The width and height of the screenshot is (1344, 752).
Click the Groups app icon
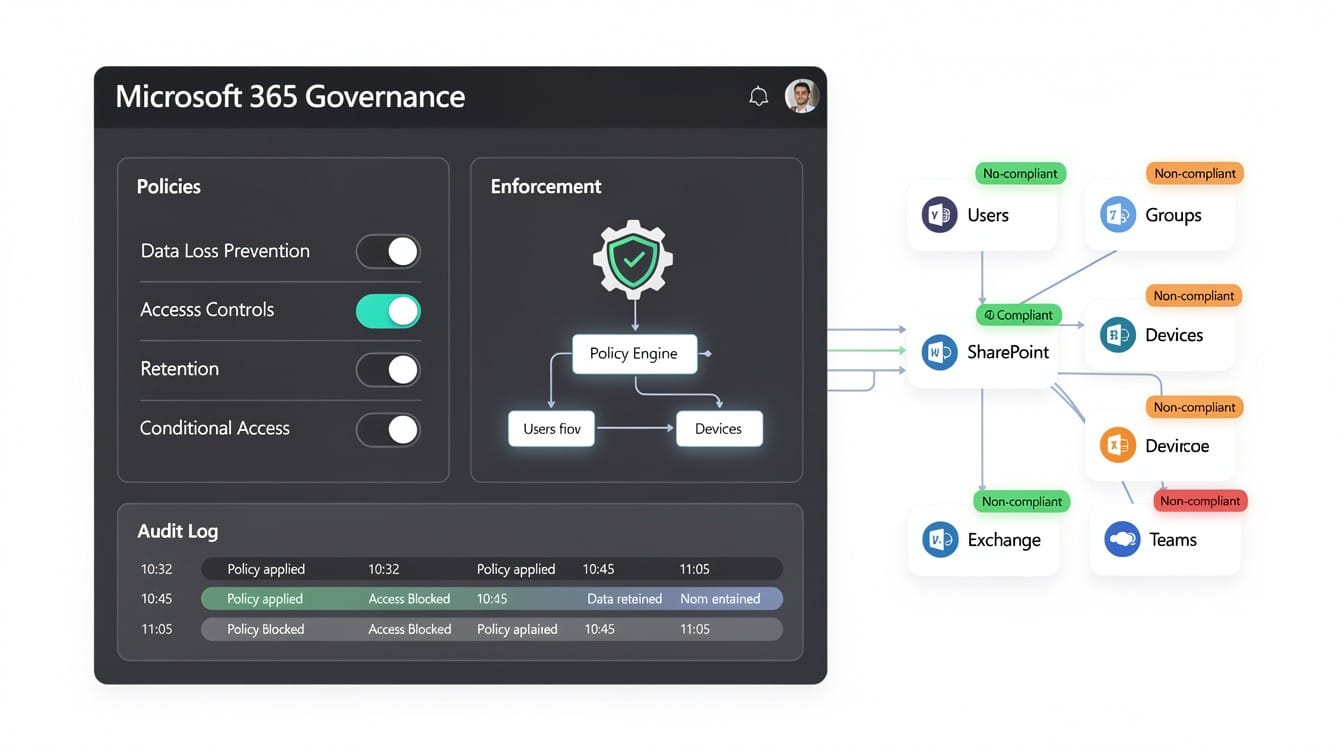tap(1117, 215)
